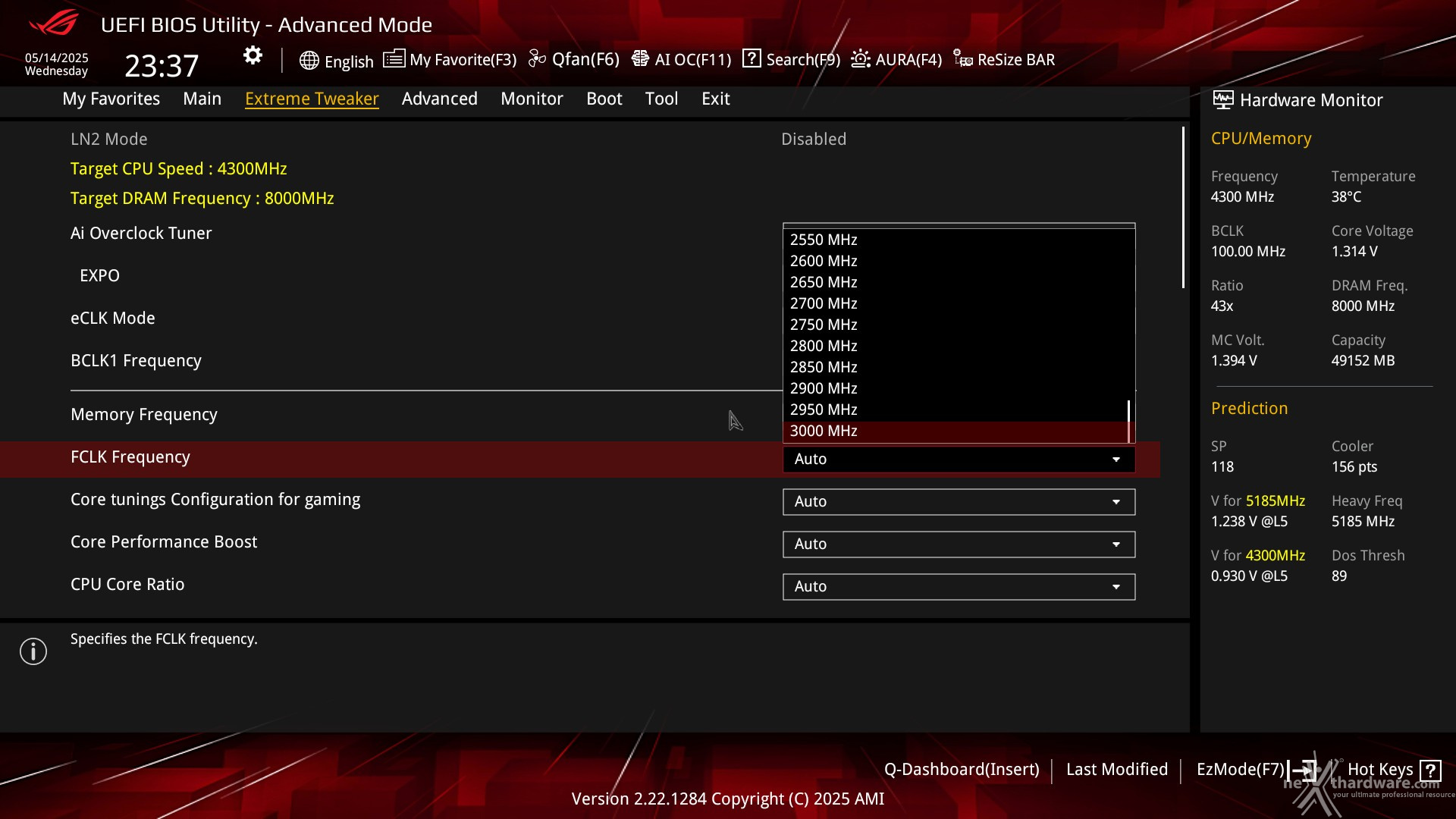Viewport: 1456px width, 819px height.
Task: Click the AI OC brain icon
Action: click(640, 58)
